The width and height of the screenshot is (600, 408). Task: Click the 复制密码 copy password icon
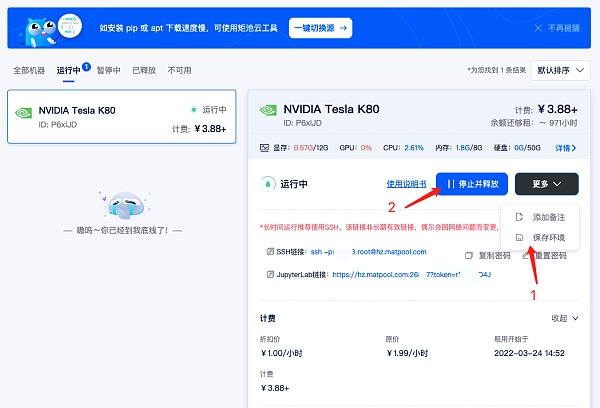pyautogui.click(x=470, y=254)
